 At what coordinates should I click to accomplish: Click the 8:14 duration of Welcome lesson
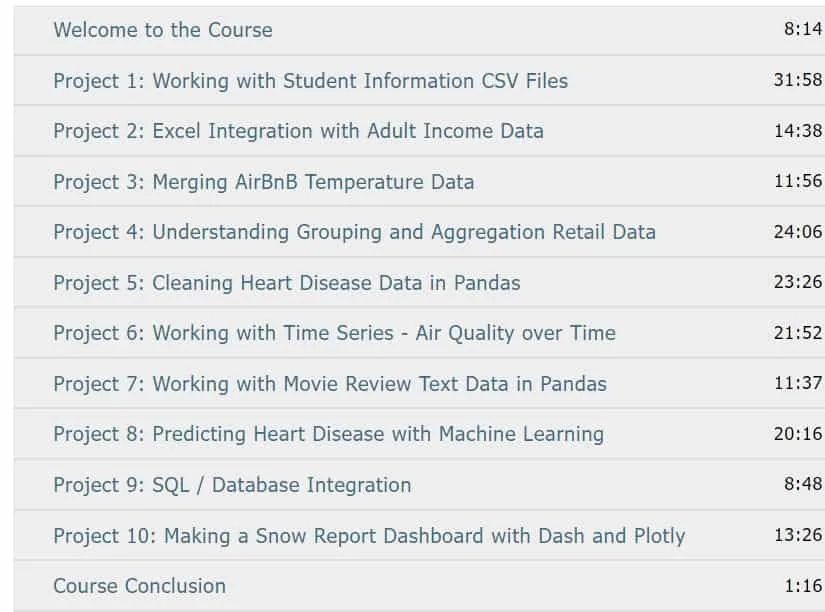tap(803, 29)
